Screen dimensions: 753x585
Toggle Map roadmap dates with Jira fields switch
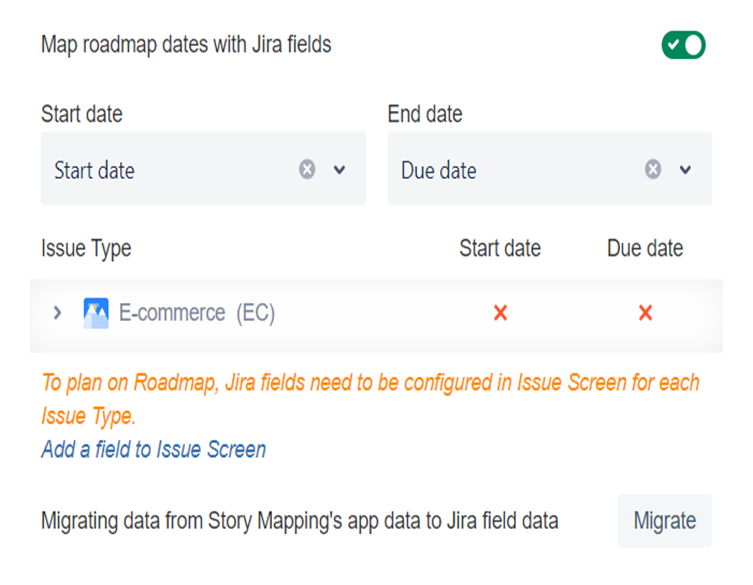tap(684, 45)
